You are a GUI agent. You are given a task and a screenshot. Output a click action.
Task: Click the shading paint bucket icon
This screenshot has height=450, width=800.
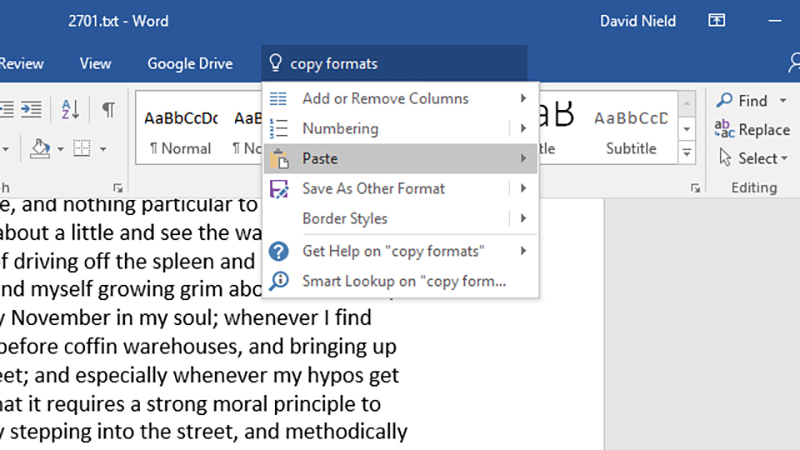click(40, 148)
